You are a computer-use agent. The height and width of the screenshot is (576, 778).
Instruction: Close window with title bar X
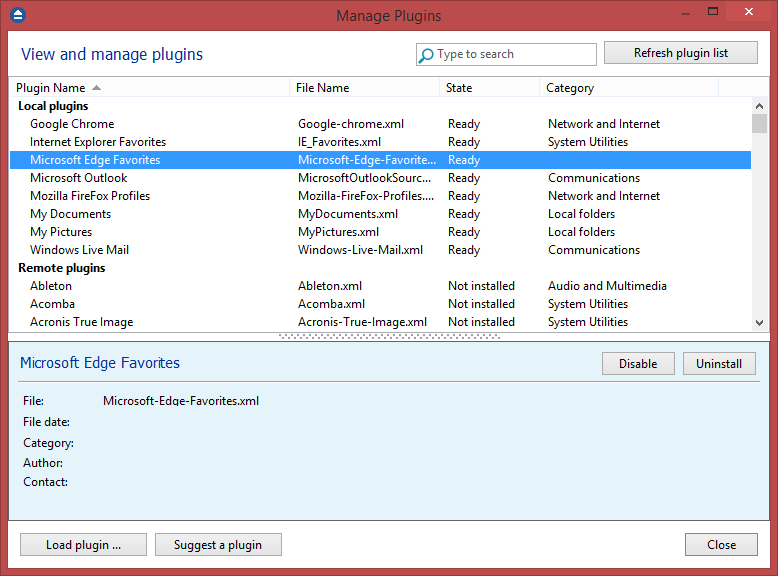point(749,12)
